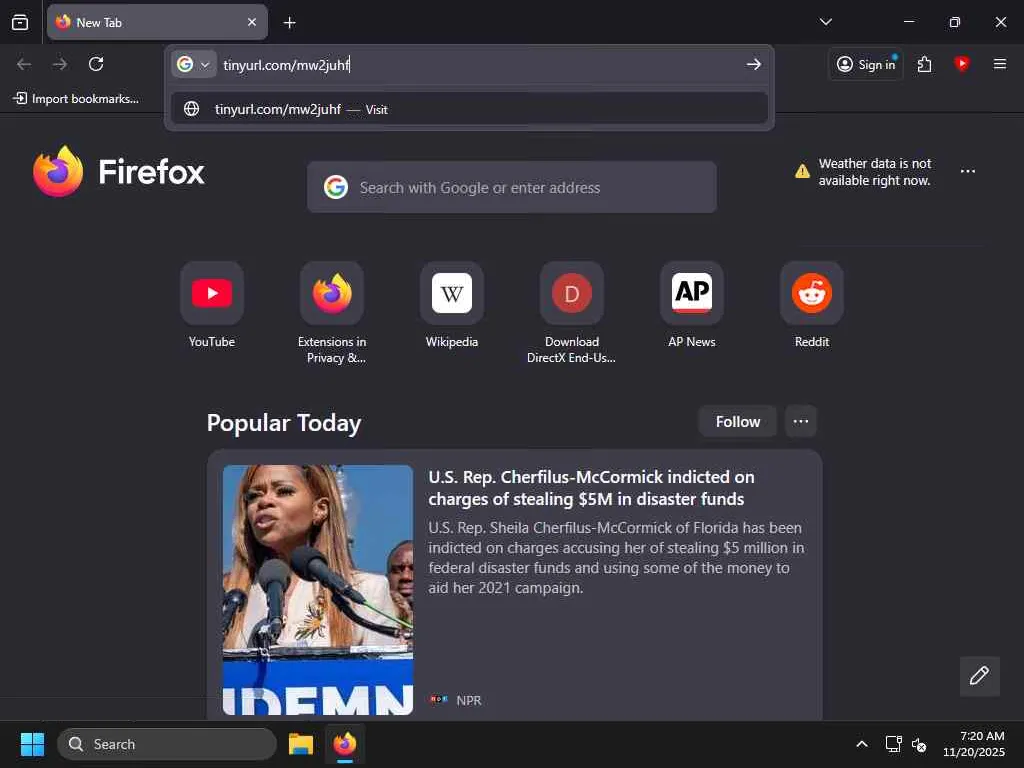Open the weather widget three-dot menu
1024x768 pixels.
point(967,171)
